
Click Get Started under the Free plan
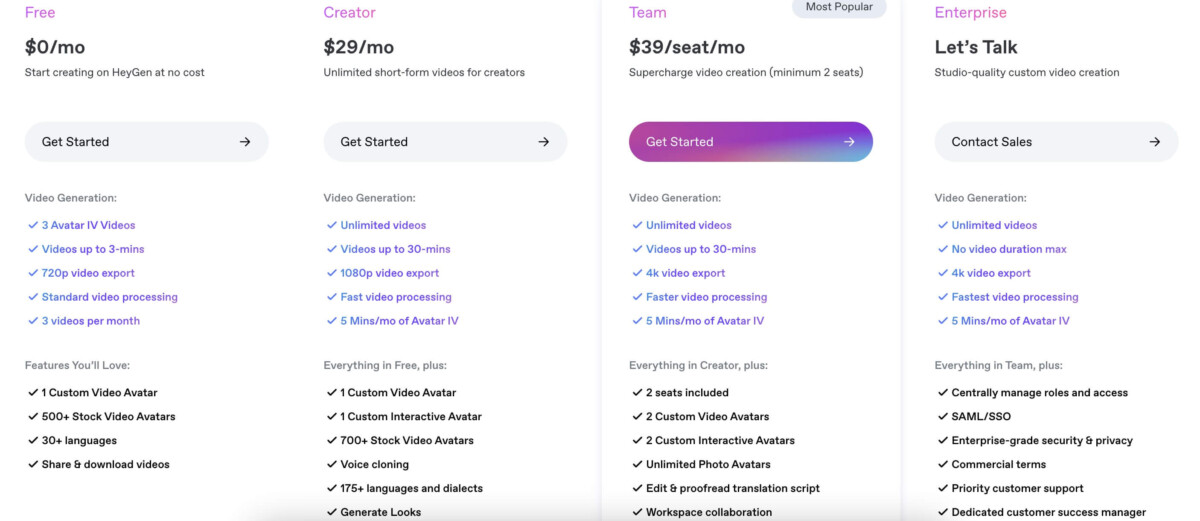click(x=146, y=142)
